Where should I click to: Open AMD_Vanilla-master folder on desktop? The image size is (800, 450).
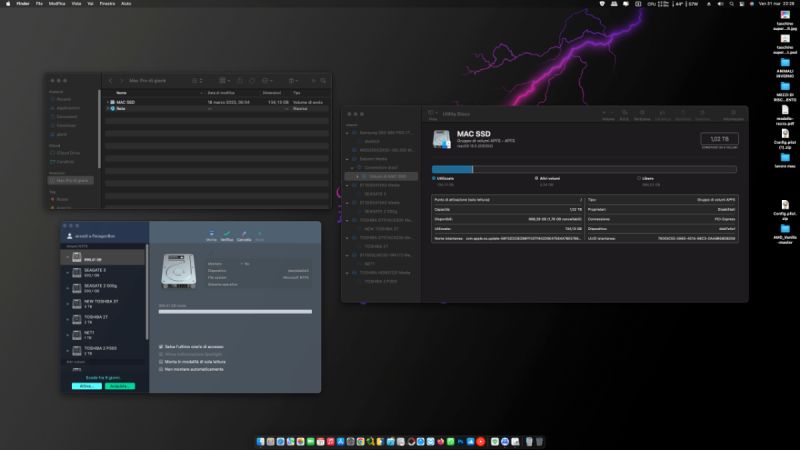pos(785,234)
